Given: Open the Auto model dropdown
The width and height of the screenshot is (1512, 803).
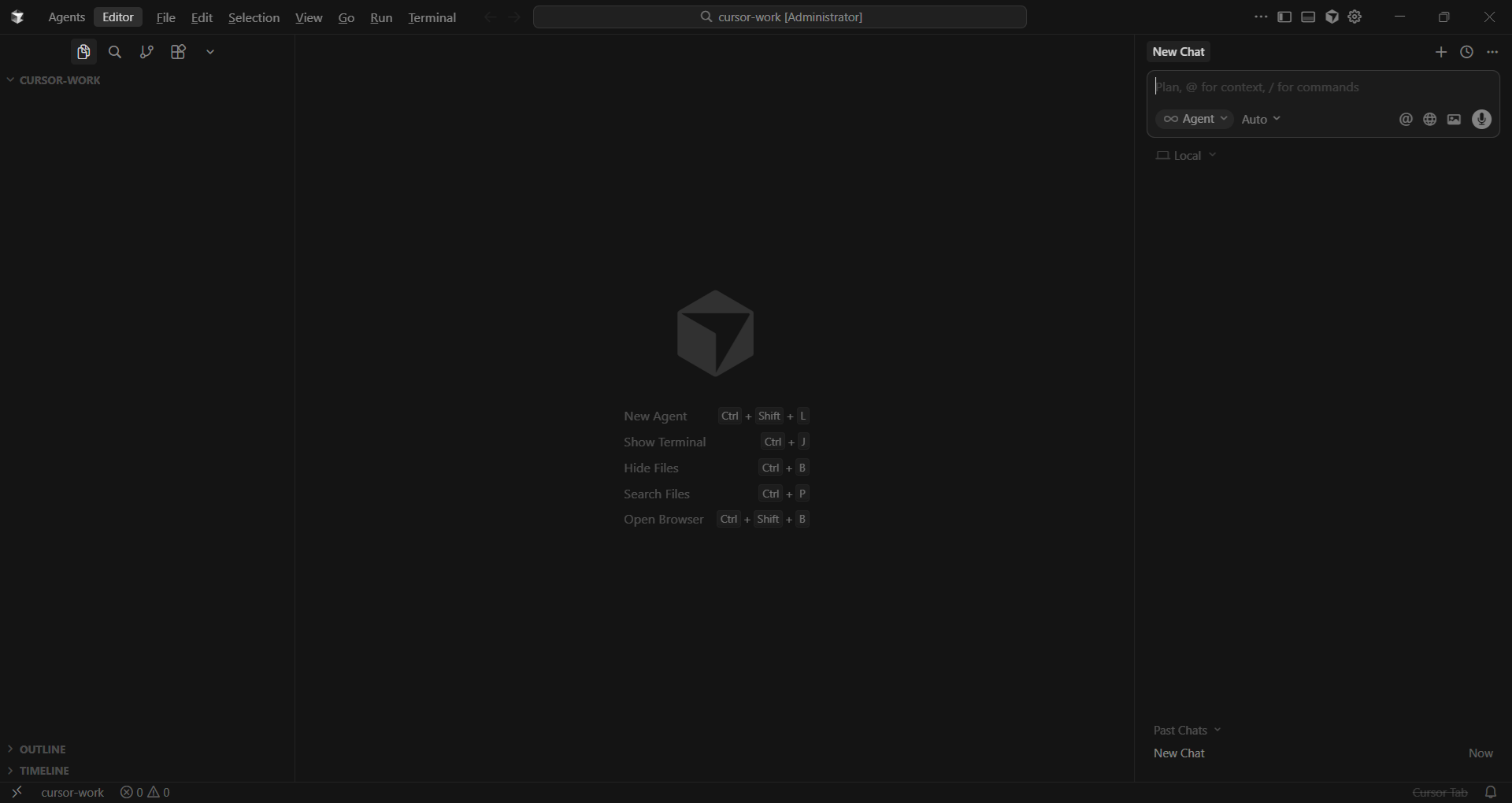Looking at the screenshot, I should pos(1261,120).
